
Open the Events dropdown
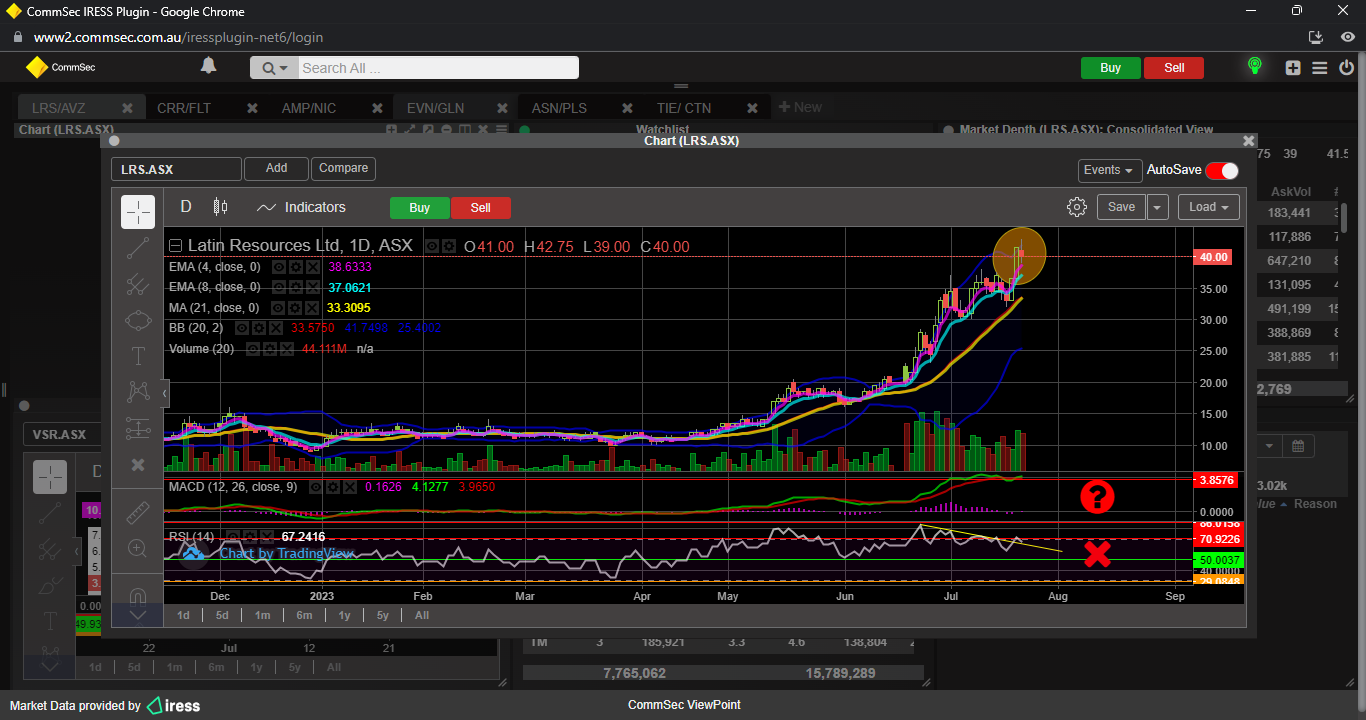click(1109, 171)
